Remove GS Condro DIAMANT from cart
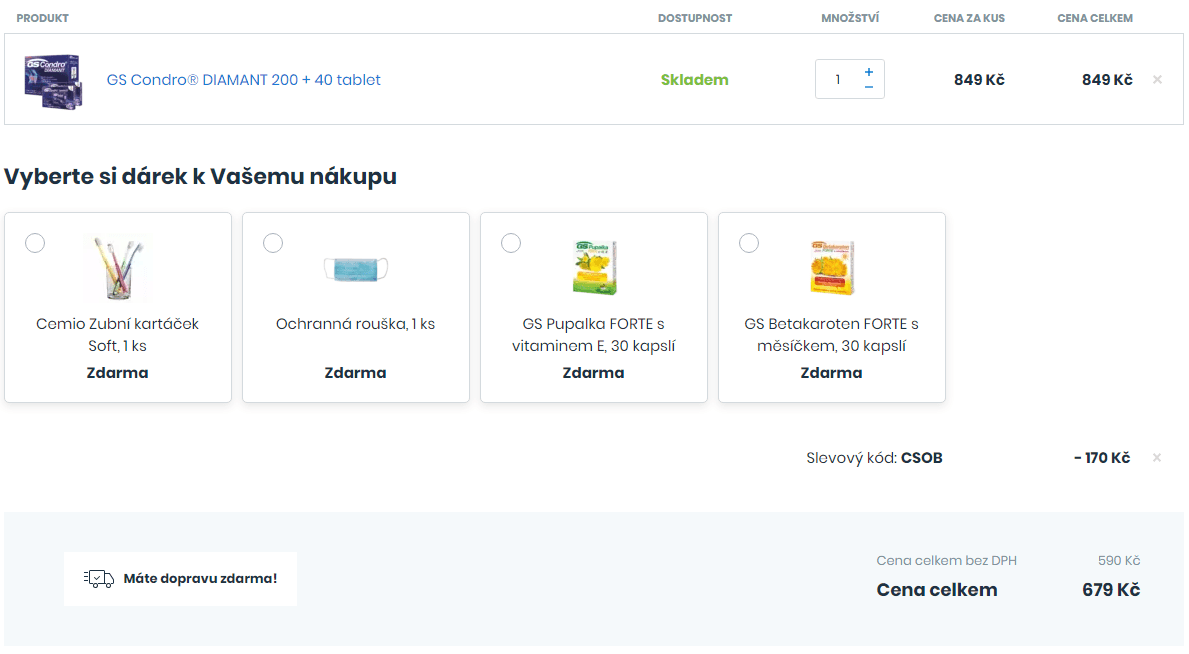This screenshot has width=1189, height=654. (x=1157, y=80)
